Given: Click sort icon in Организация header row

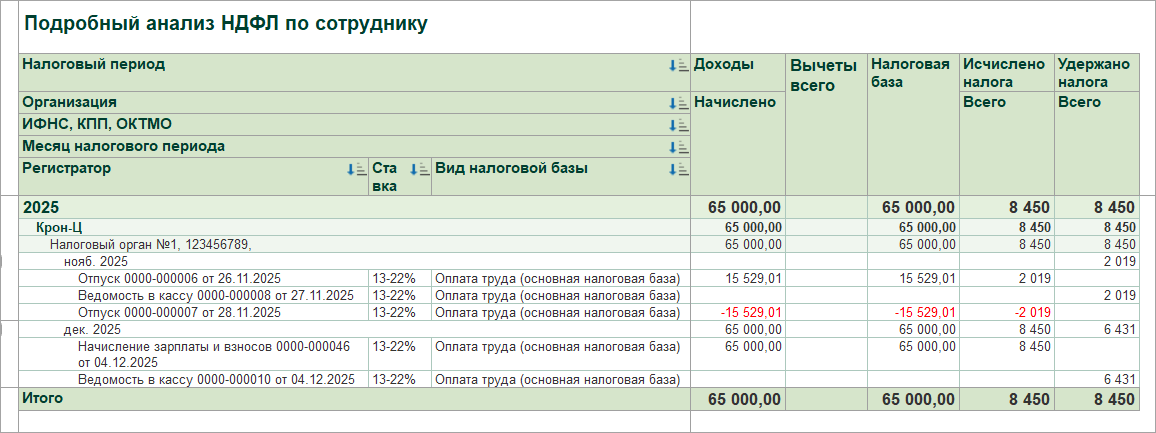Looking at the screenshot, I should (x=678, y=103).
